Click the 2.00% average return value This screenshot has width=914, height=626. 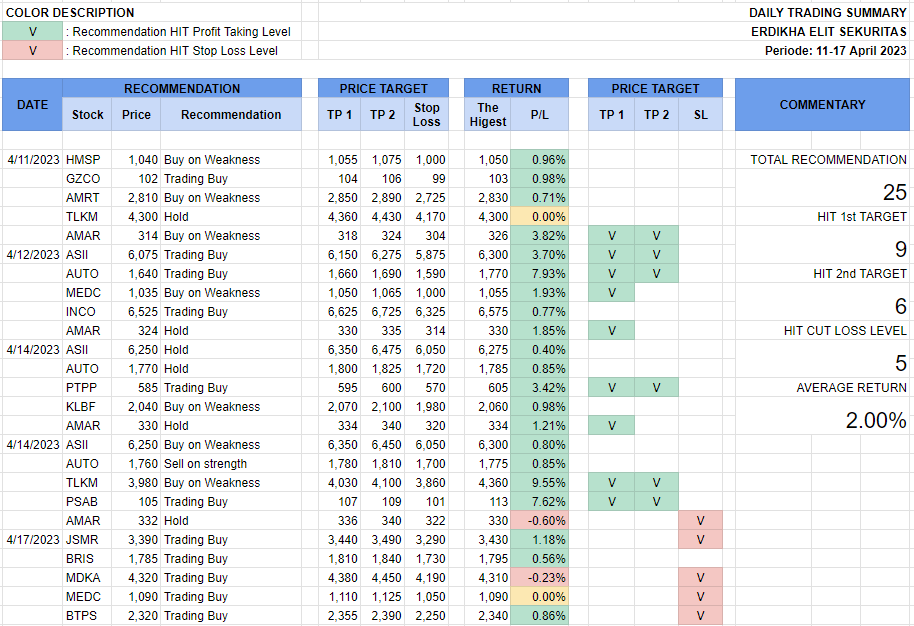tap(876, 421)
